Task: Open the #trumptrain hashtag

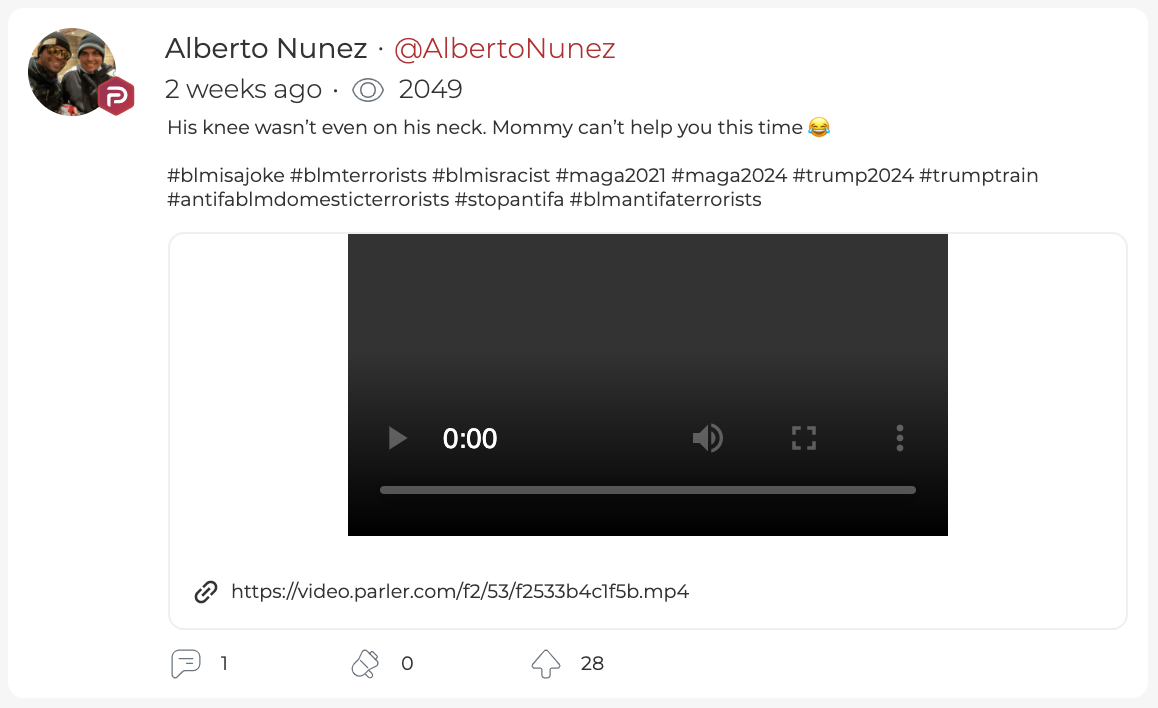Action: 979,176
